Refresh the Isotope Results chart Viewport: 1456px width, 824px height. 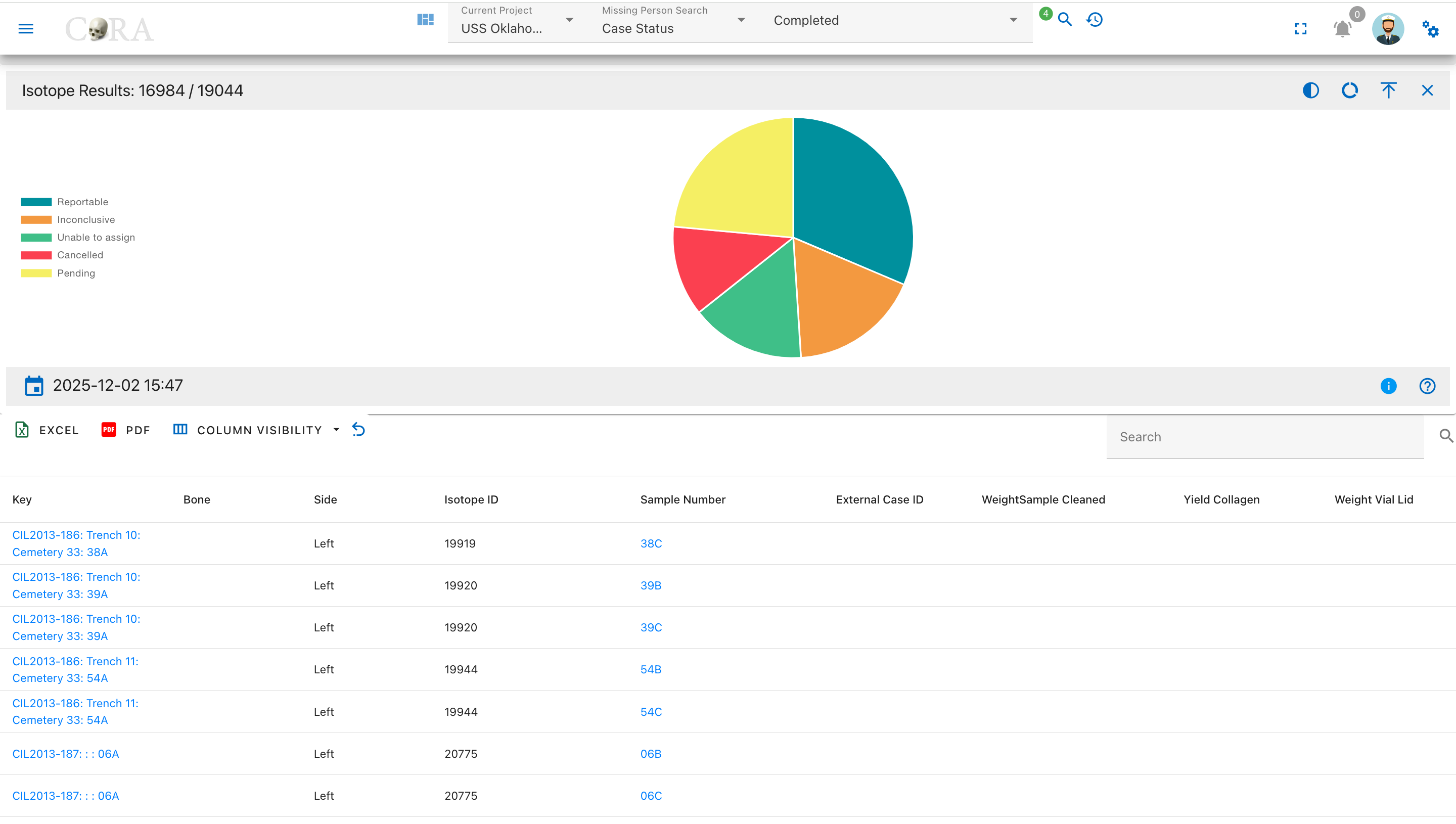pyautogui.click(x=1350, y=90)
